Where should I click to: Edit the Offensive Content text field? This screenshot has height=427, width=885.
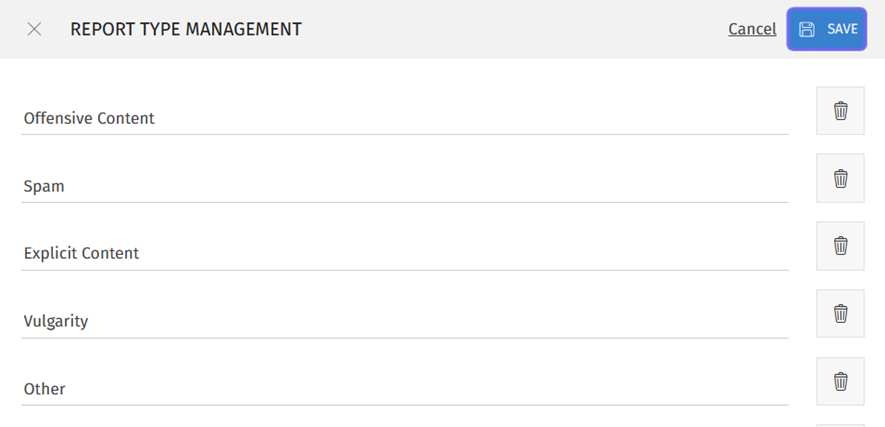[400, 118]
